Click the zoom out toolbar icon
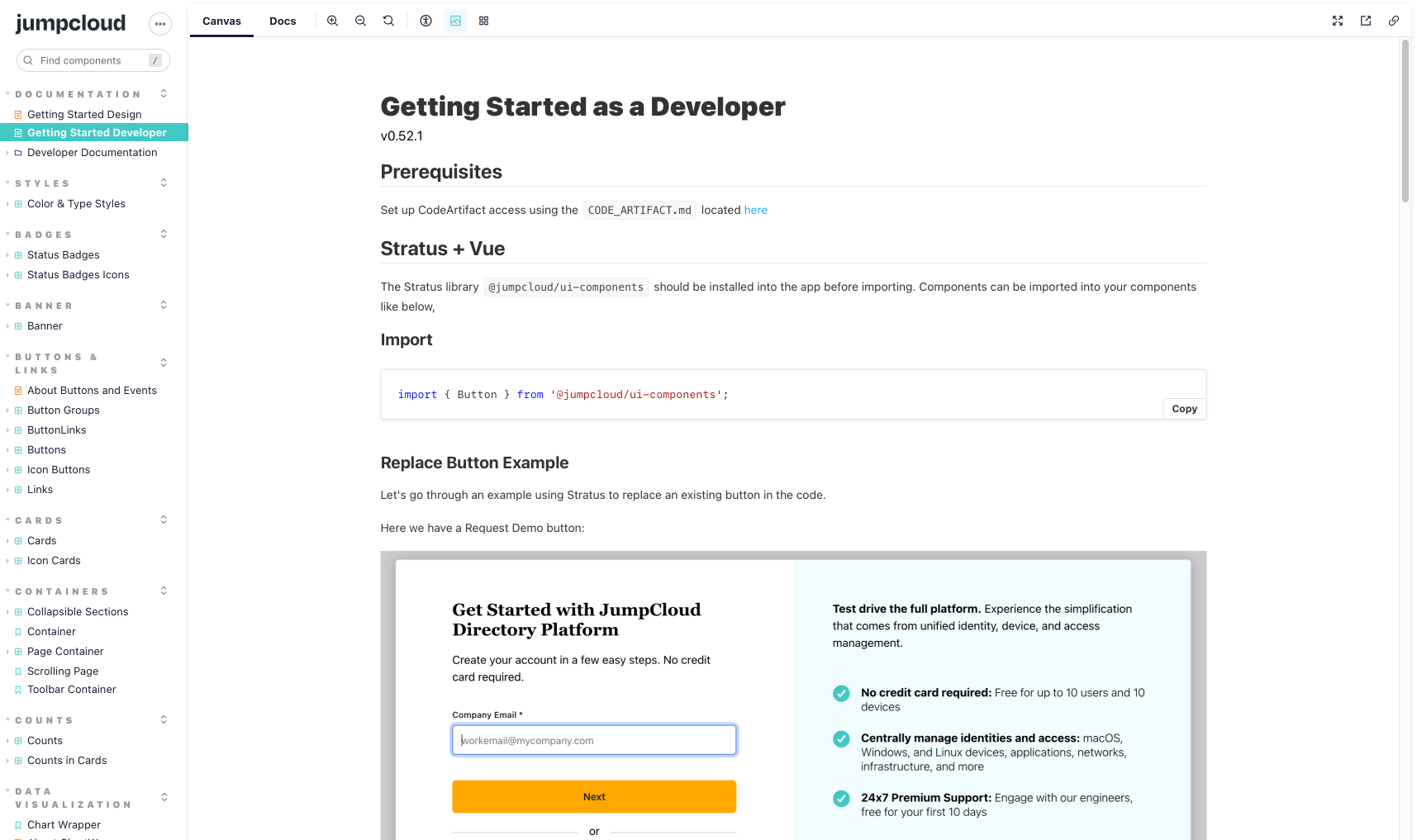 click(360, 21)
